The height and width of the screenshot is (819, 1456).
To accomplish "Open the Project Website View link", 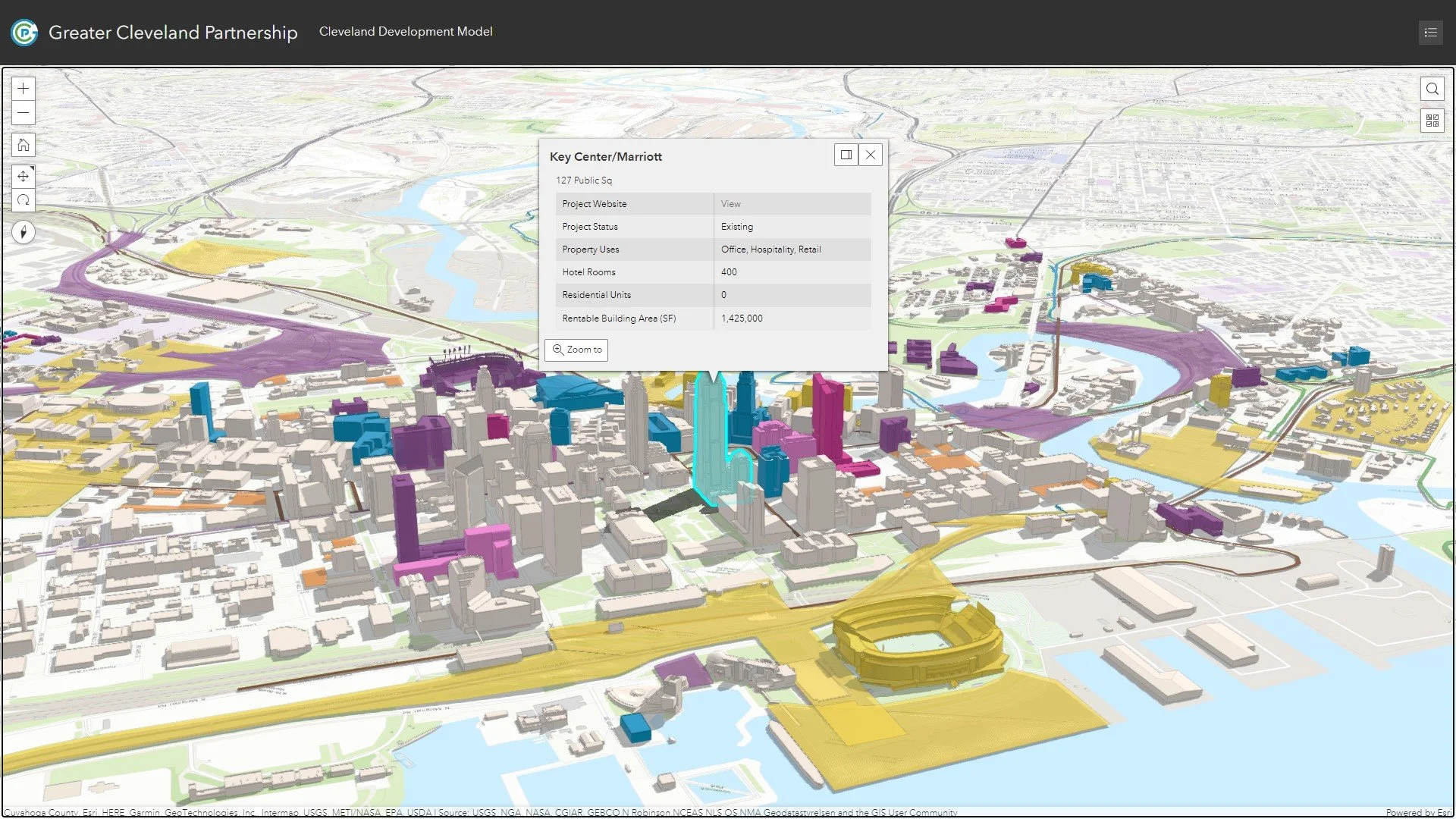I will (x=730, y=203).
